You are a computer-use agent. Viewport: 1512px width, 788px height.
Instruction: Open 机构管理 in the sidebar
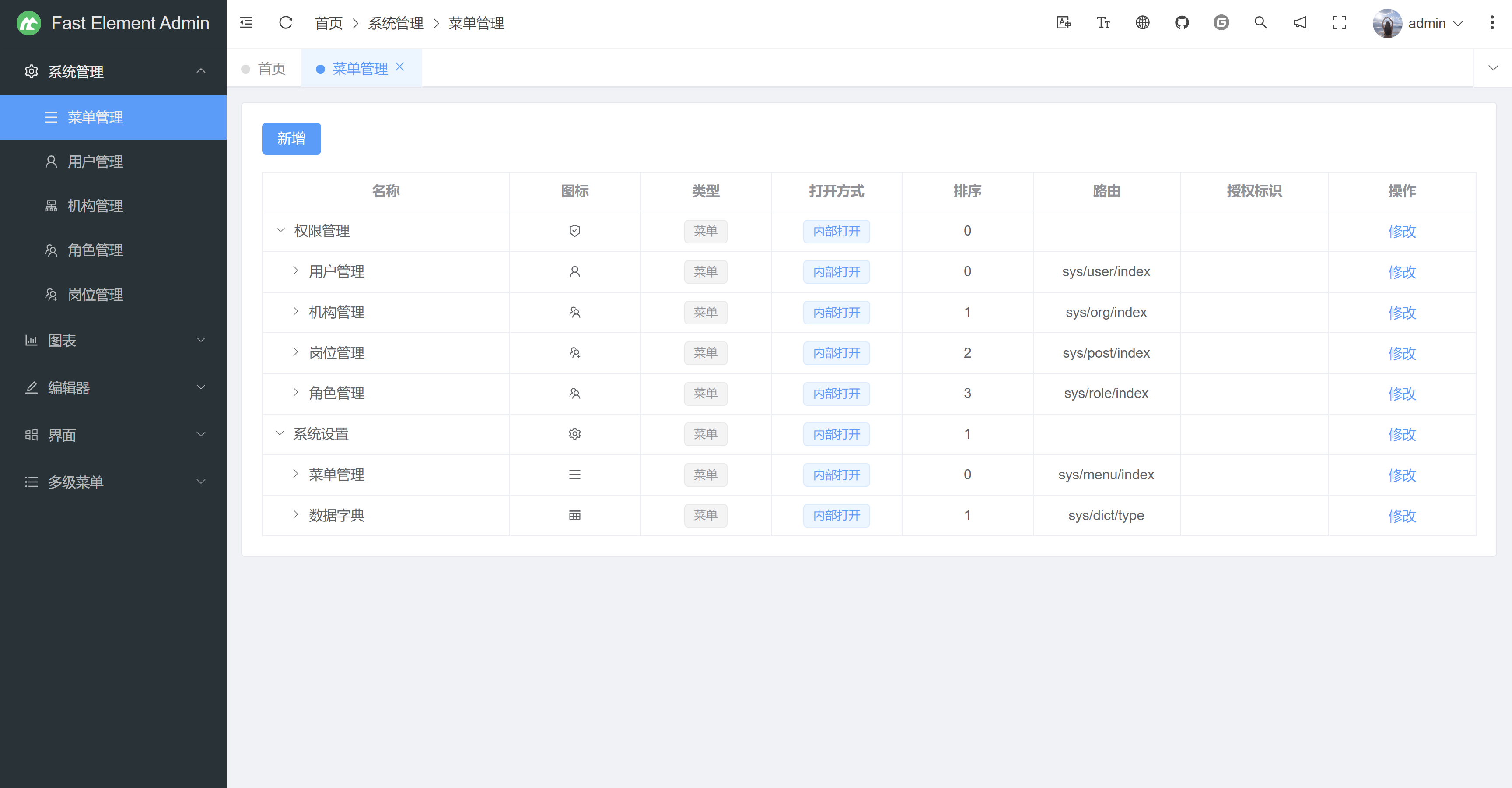pyautogui.click(x=113, y=206)
